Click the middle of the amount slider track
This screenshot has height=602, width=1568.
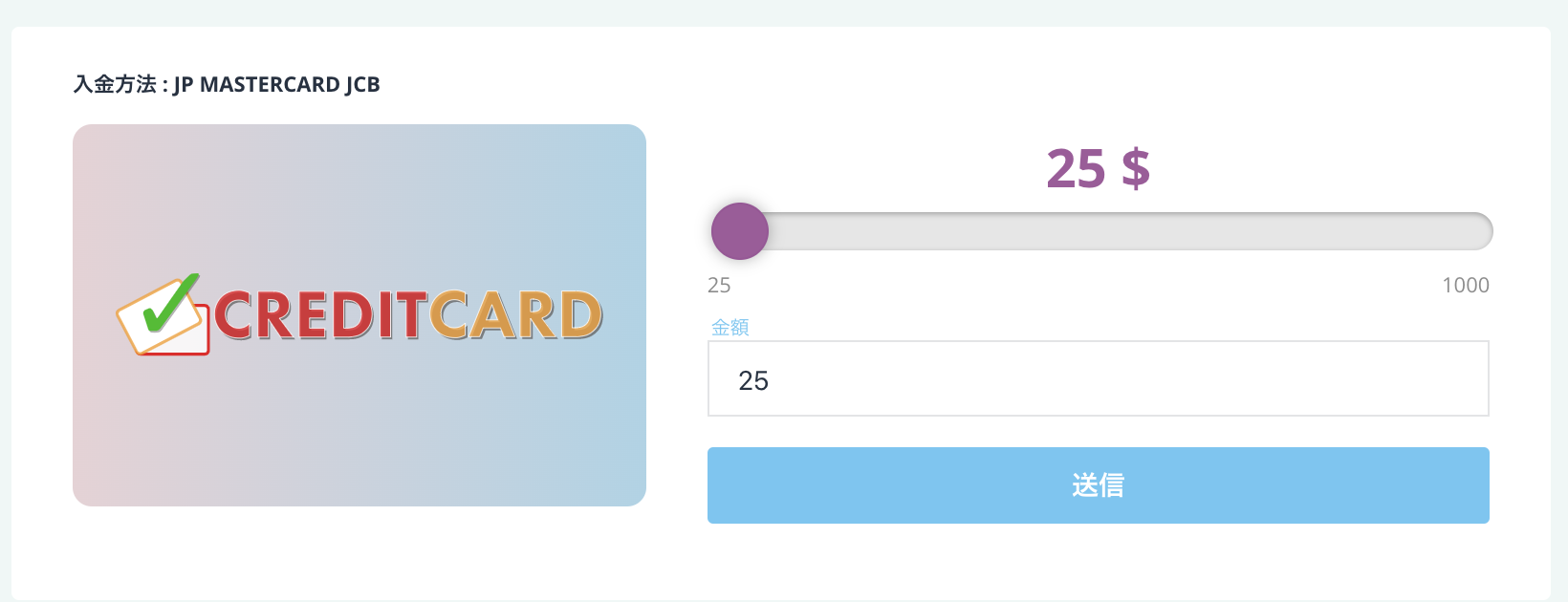[x=1100, y=231]
